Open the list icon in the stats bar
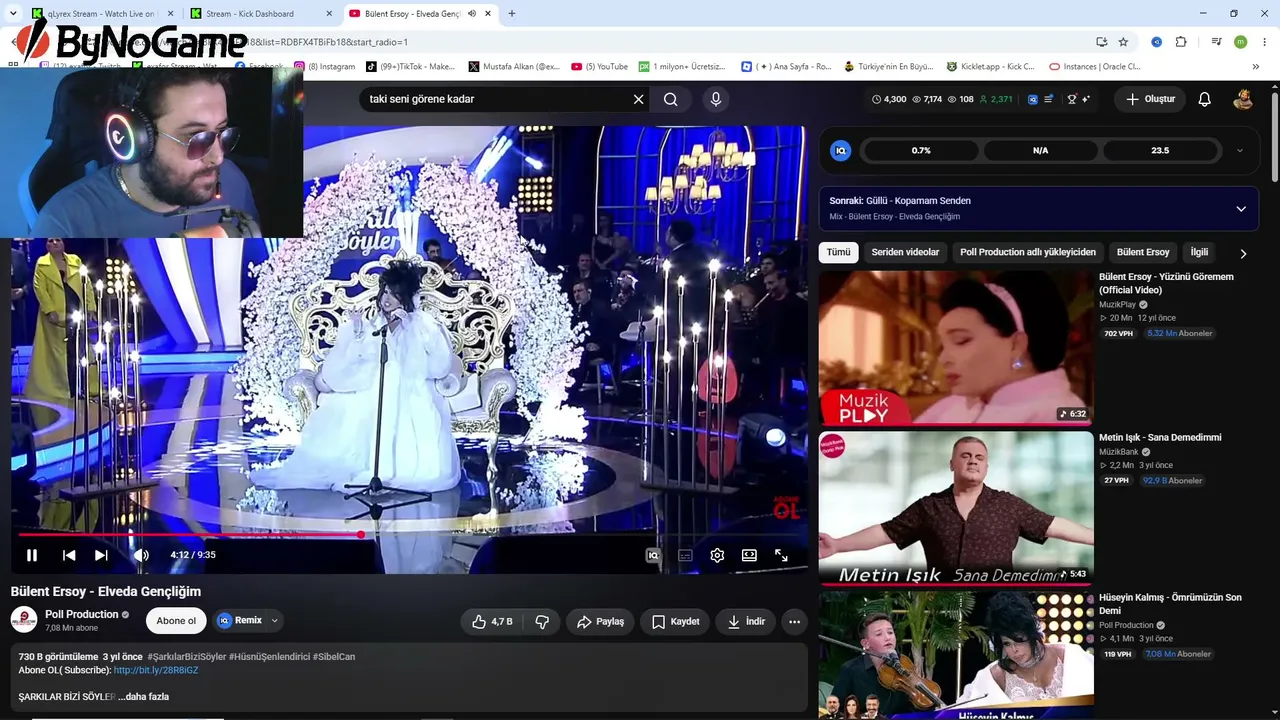1280x720 pixels. point(1048,99)
